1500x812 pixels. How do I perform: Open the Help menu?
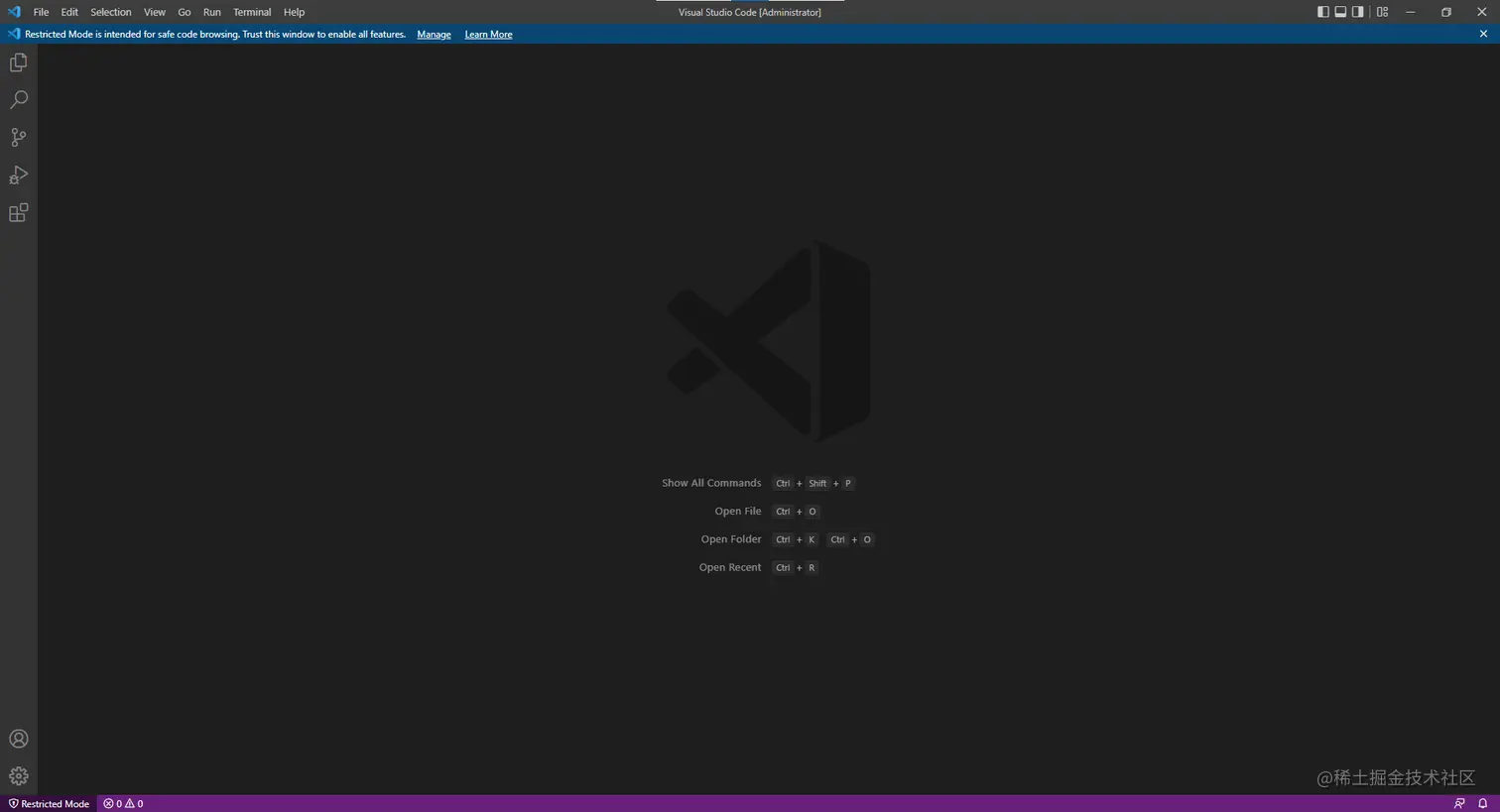294,12
